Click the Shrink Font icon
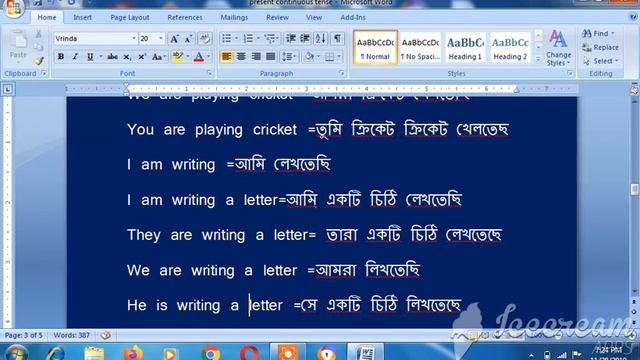Screen dimensions: 640x360 click(188, 39)
